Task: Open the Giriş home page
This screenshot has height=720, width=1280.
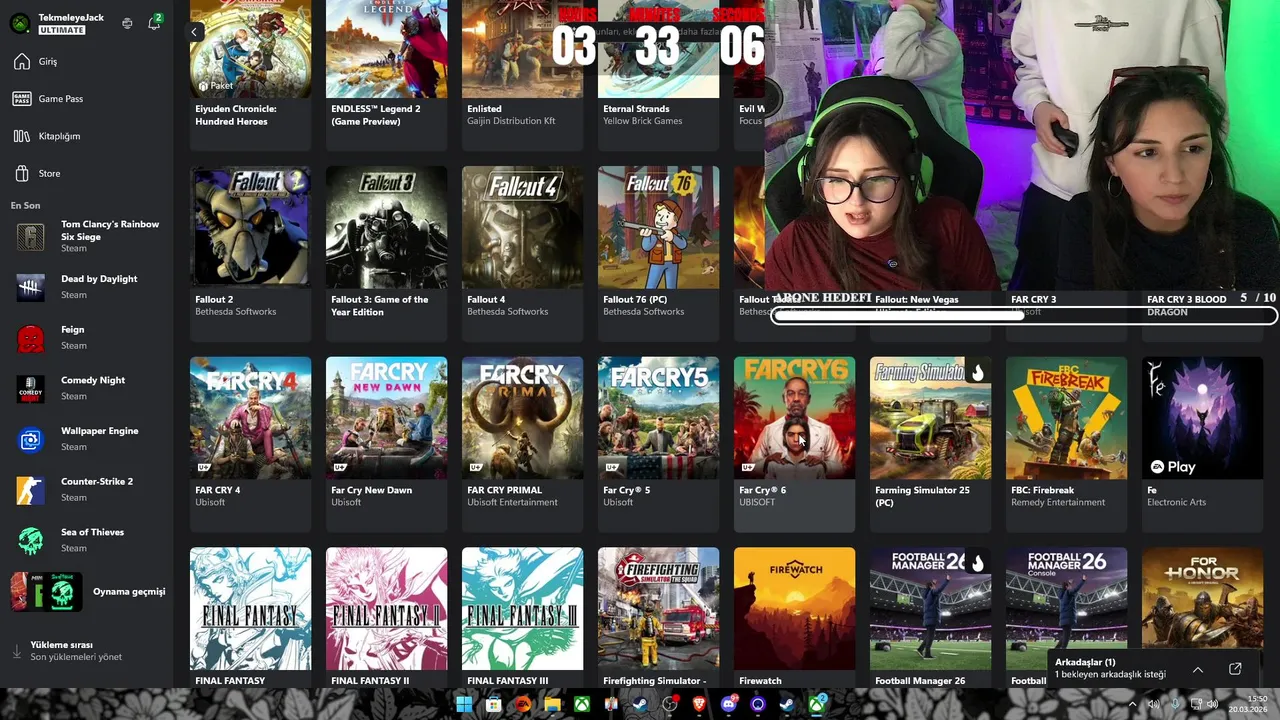Action: 86,62
